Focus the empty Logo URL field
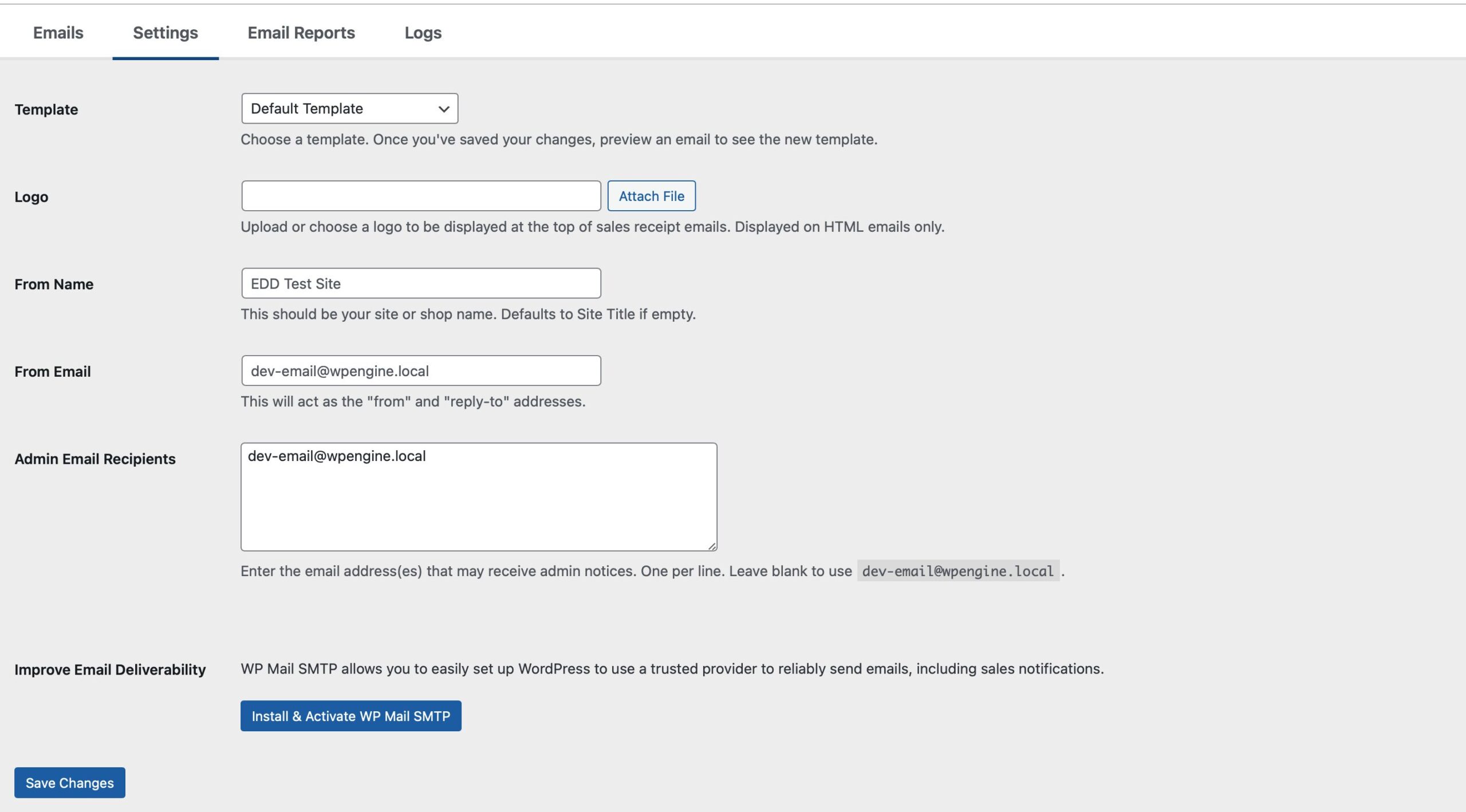The image size is (1466, 812). [421, 196]
